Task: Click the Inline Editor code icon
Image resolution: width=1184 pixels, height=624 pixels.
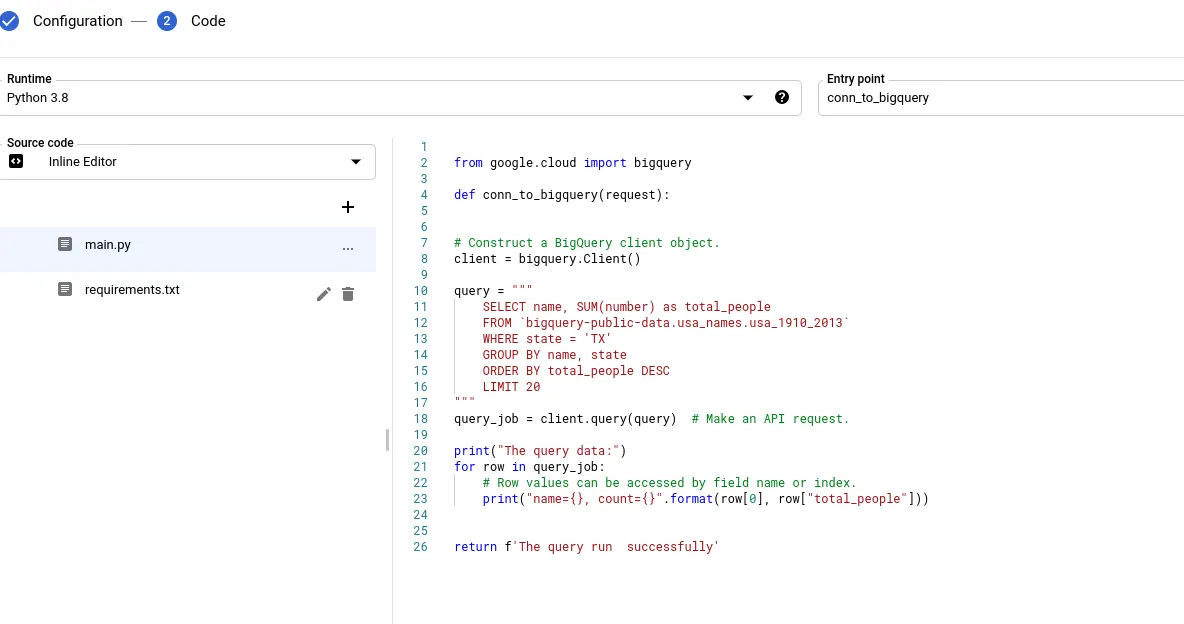Action: [x=16, y=161]
